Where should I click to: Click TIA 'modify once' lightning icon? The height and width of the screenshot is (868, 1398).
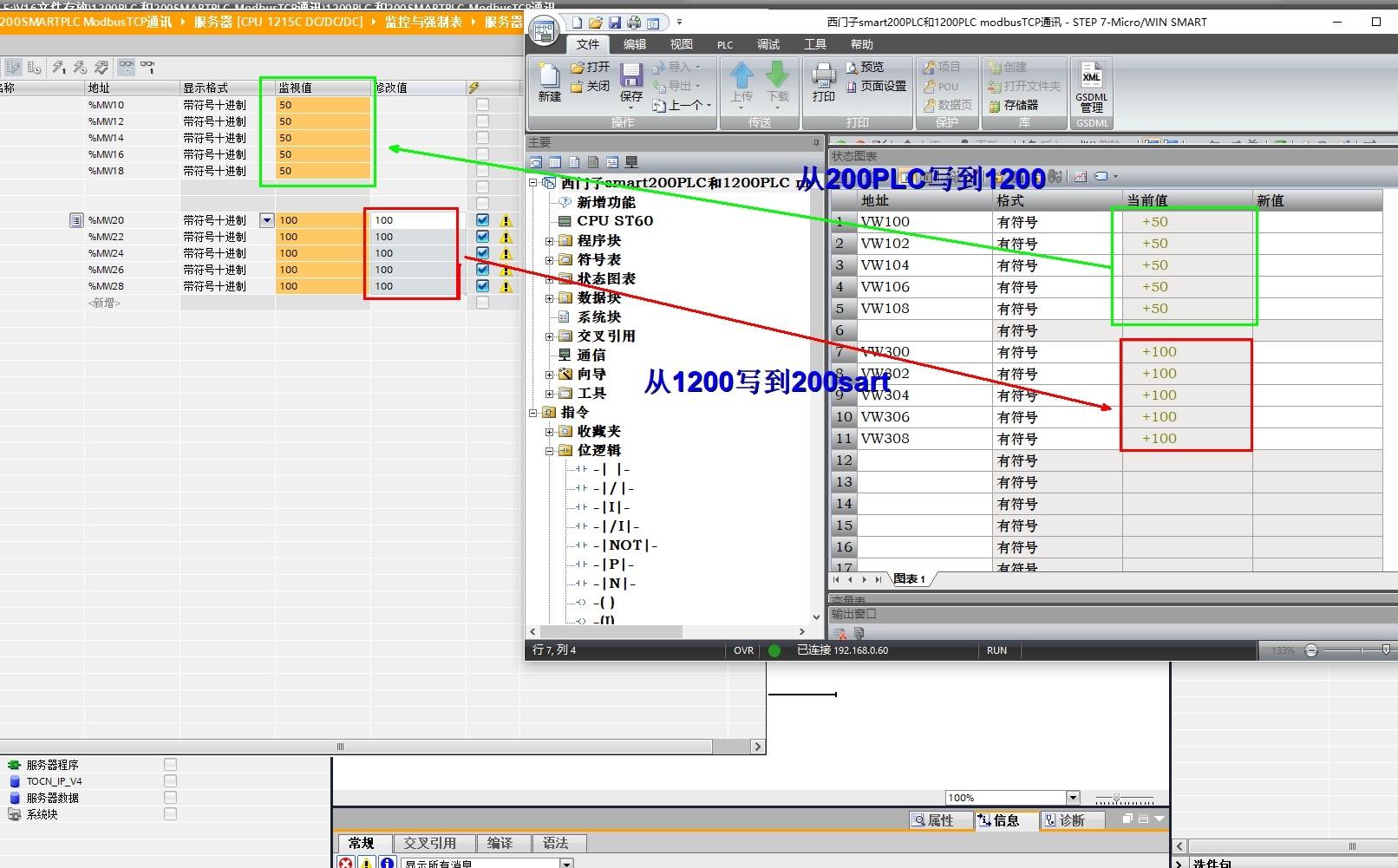58,67
